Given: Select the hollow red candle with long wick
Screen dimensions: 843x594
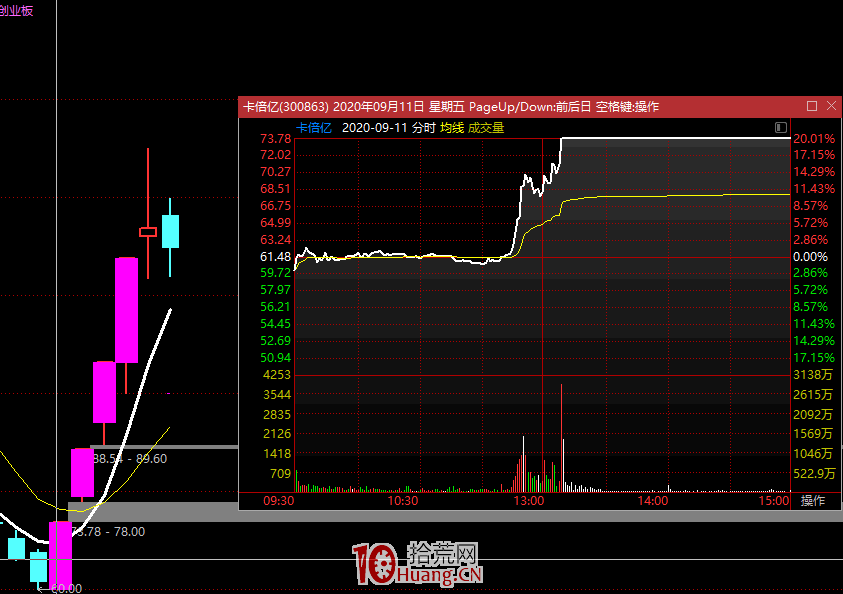Looking at the screenshot, I should coord(148,232).
